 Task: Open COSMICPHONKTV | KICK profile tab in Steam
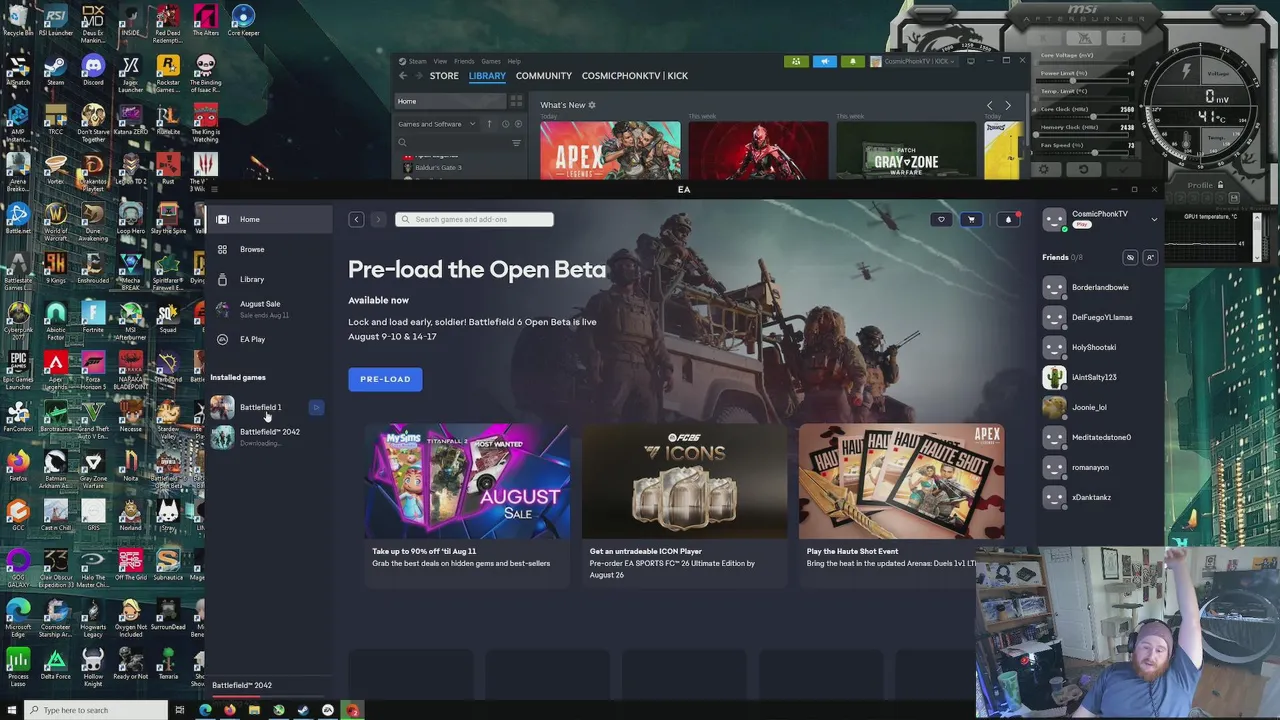[635, 76]
